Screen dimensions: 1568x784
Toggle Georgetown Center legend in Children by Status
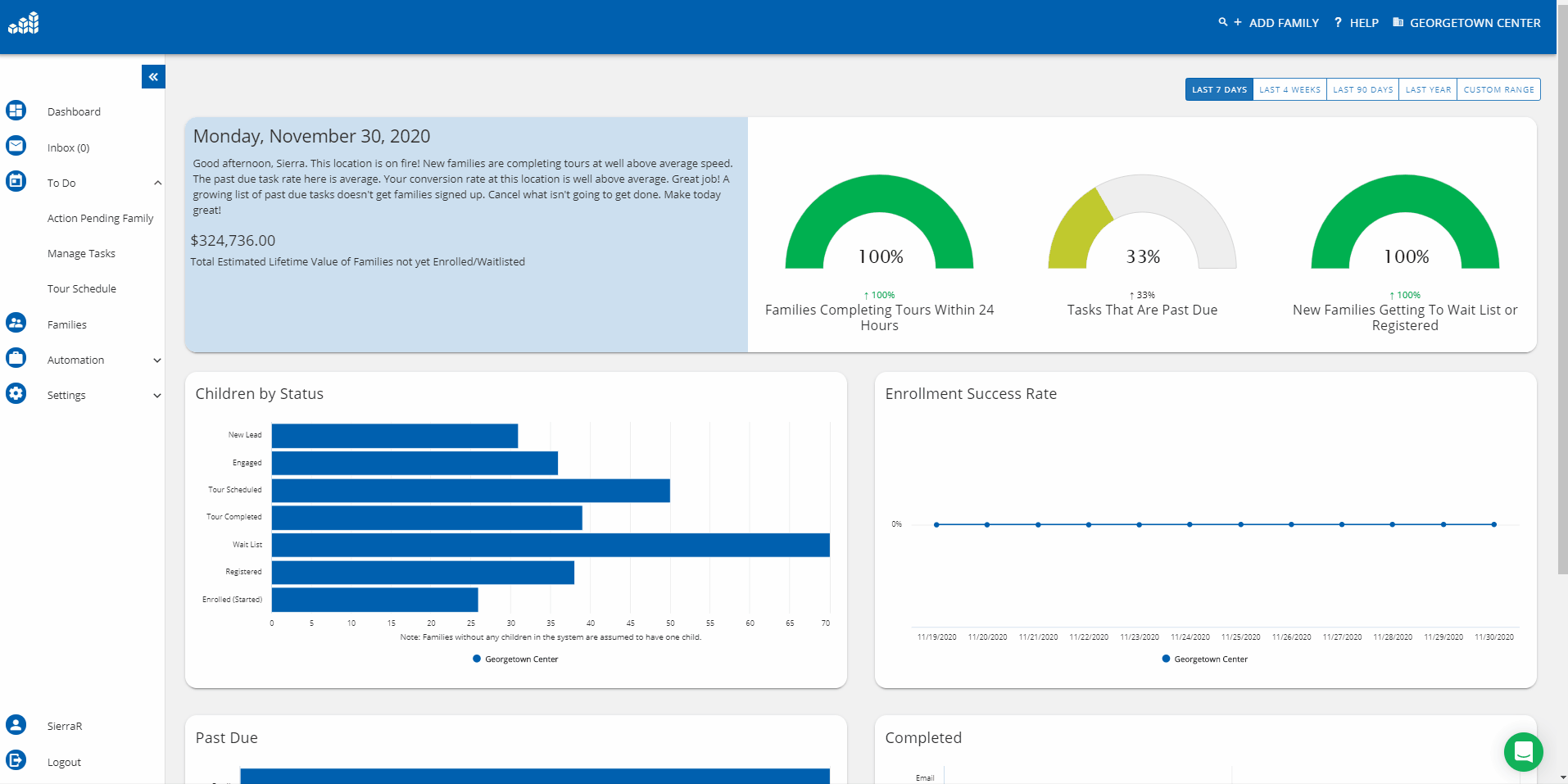click(x=515, y=659)
